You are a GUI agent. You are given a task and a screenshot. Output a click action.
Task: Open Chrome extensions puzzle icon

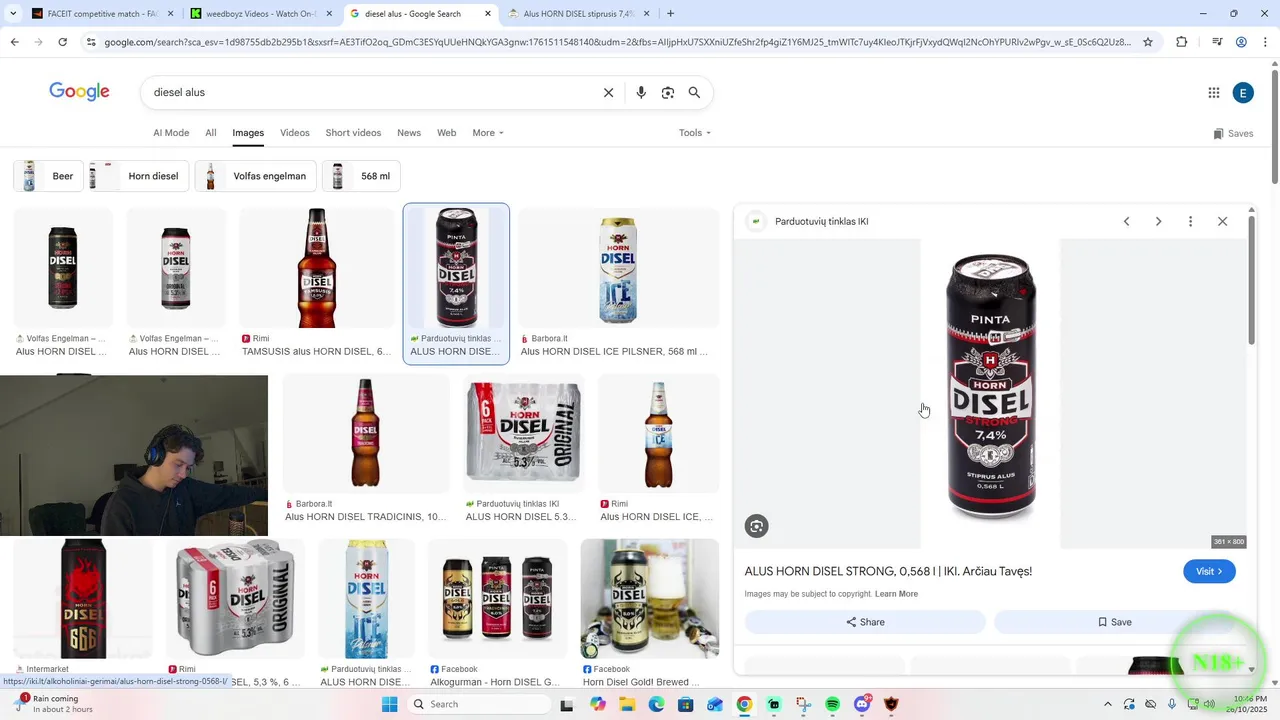tap(1181, 42)
